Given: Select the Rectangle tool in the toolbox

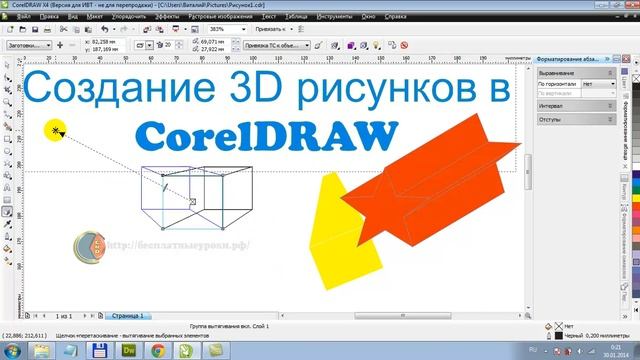Looking at the screenshot, I should click(7, 139).
